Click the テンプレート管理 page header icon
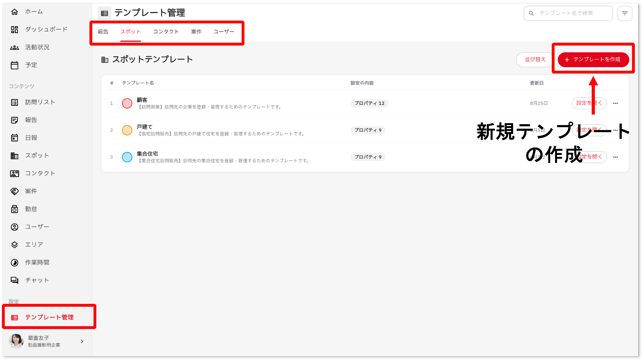 [x=104, y=13]
